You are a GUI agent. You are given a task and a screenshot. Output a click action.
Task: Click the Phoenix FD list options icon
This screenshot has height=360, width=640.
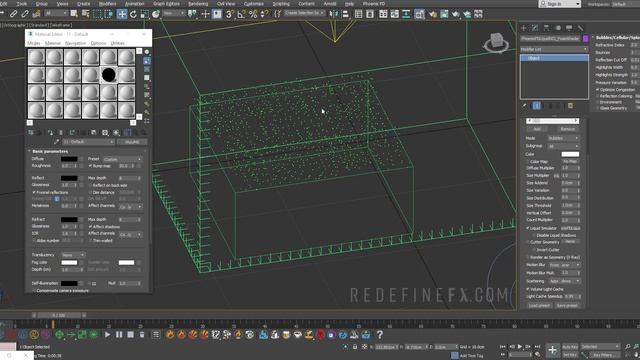(x=156, y=335)
